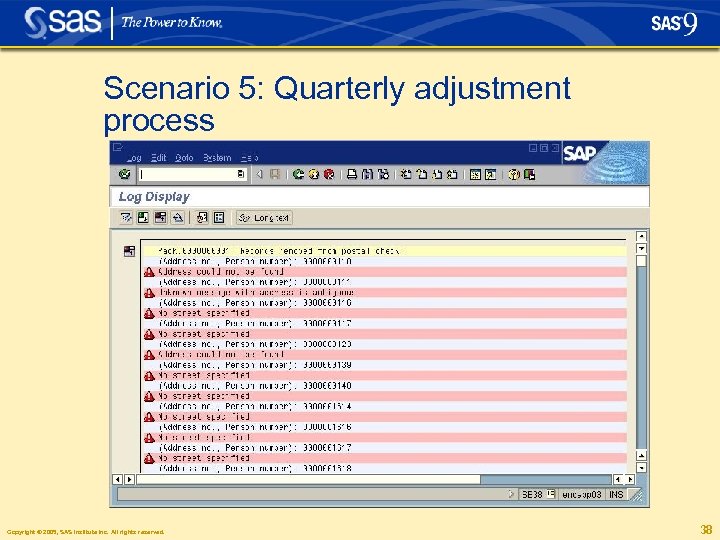Open the Goto menu
The width and height of the screenshot is (720, 540).
pyautogui.click(x=184, y=158)
